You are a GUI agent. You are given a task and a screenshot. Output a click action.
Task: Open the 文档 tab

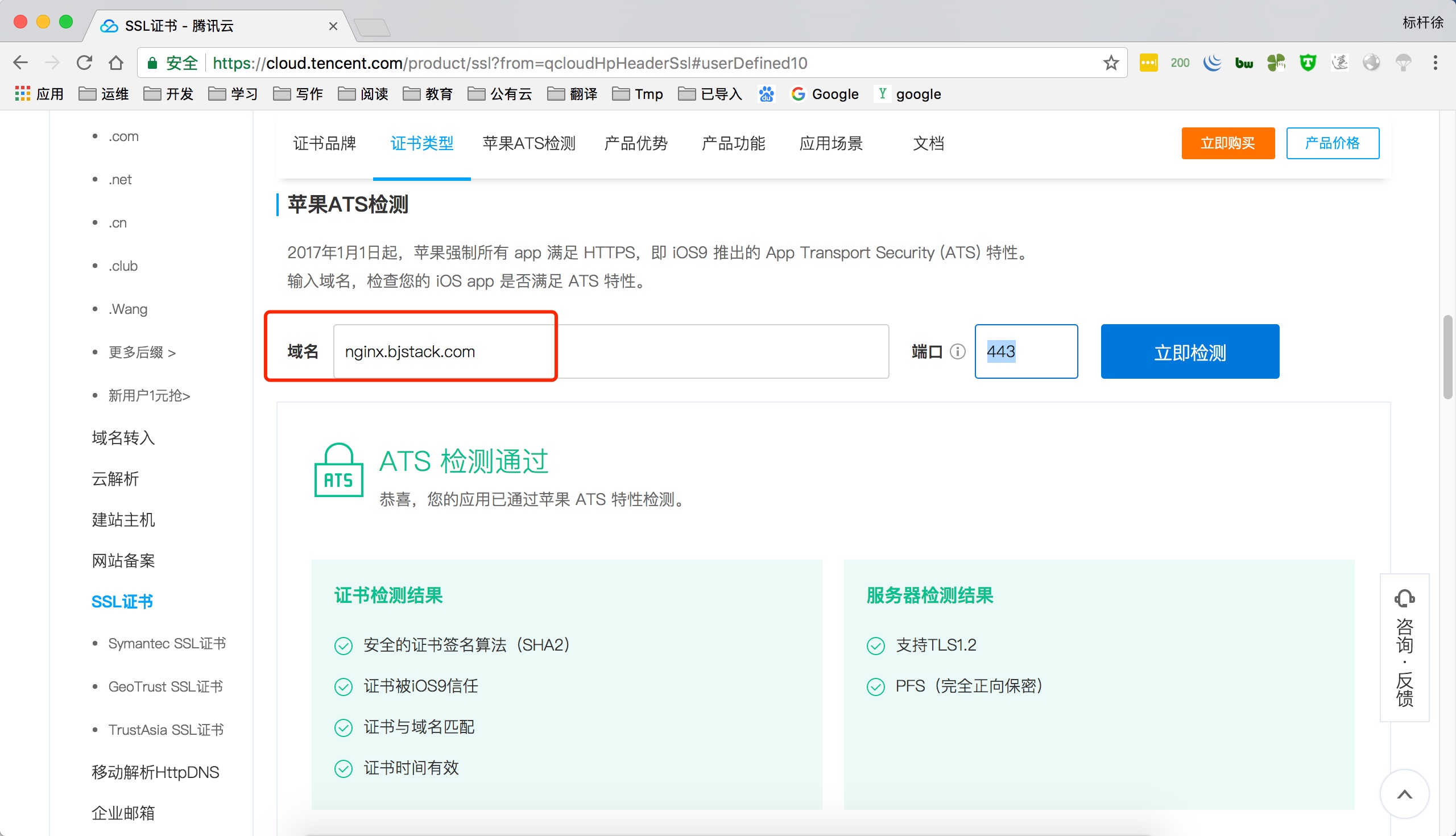pyautogui.click(x=928, y=143)
